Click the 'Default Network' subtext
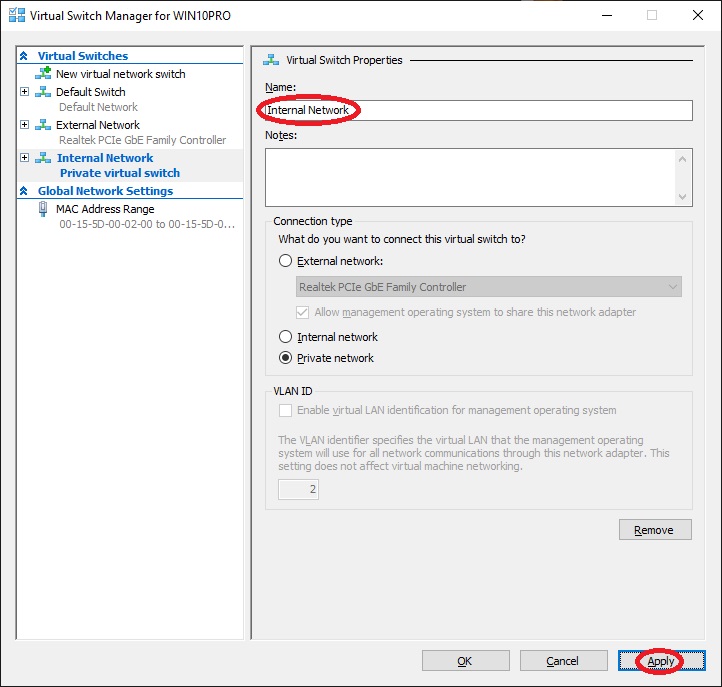 click(x=99, y=107)
